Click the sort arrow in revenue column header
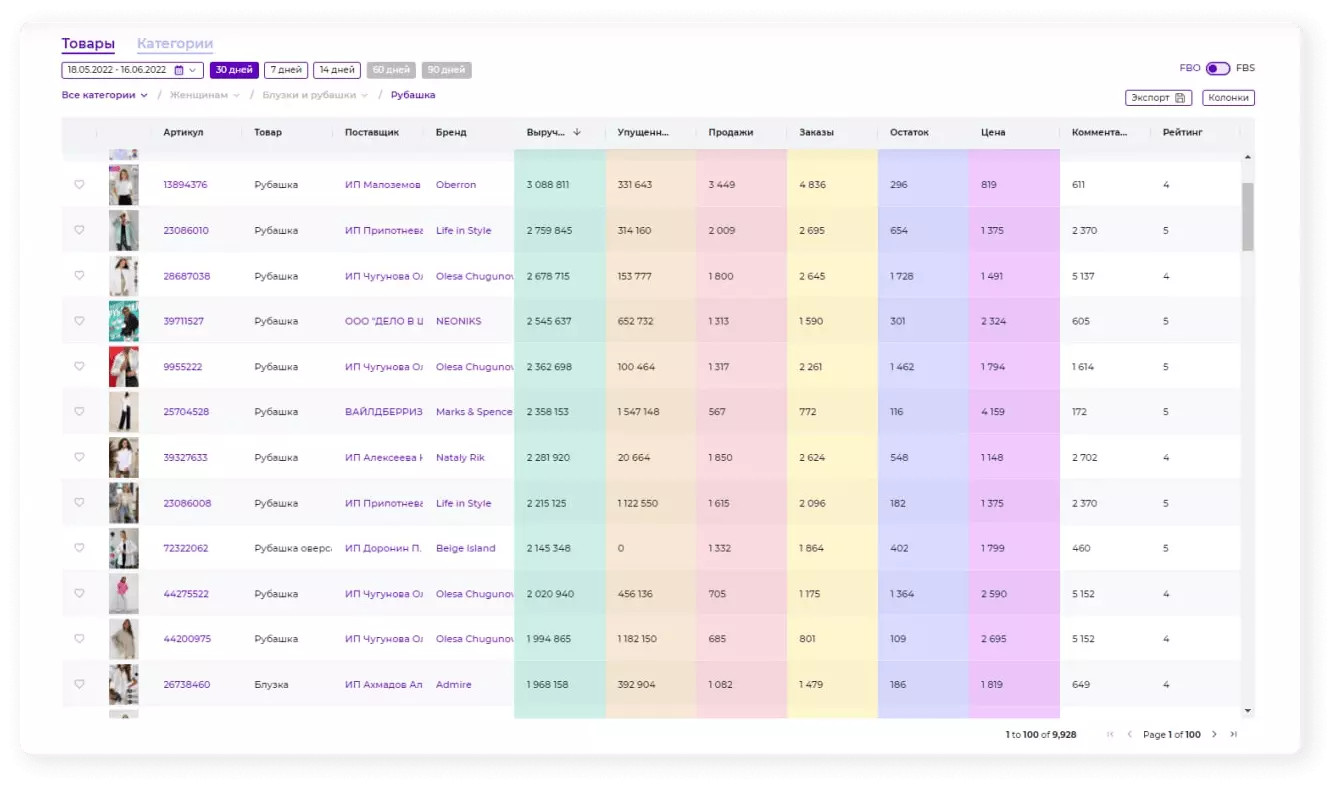Screen dimensions: 1336x788 [577, 132]
